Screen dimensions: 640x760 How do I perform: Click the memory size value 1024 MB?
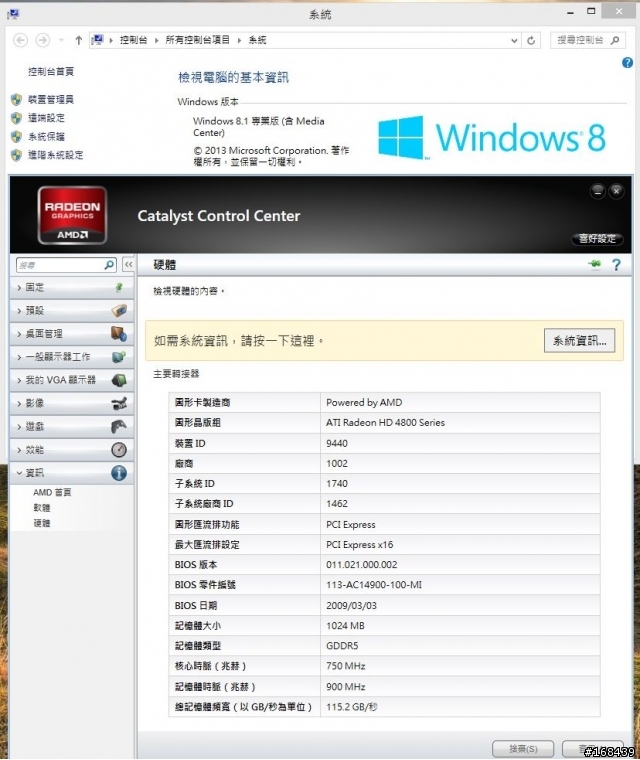click(345, 626)
